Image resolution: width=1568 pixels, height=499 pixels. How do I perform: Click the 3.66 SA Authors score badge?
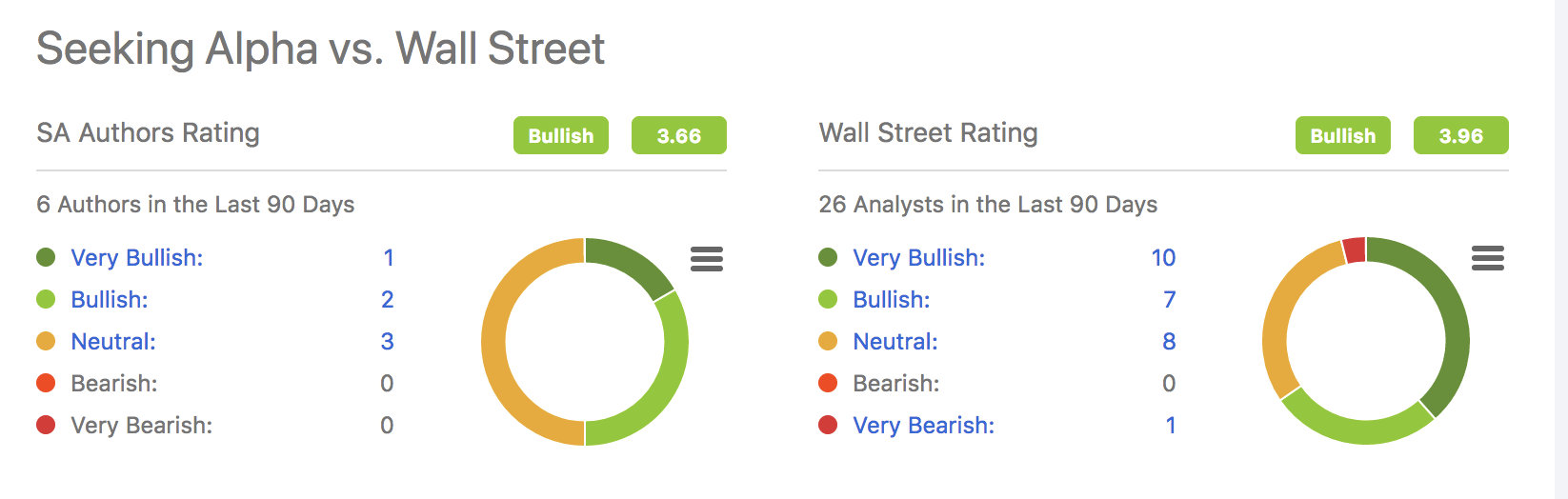[x=678, y=135]
